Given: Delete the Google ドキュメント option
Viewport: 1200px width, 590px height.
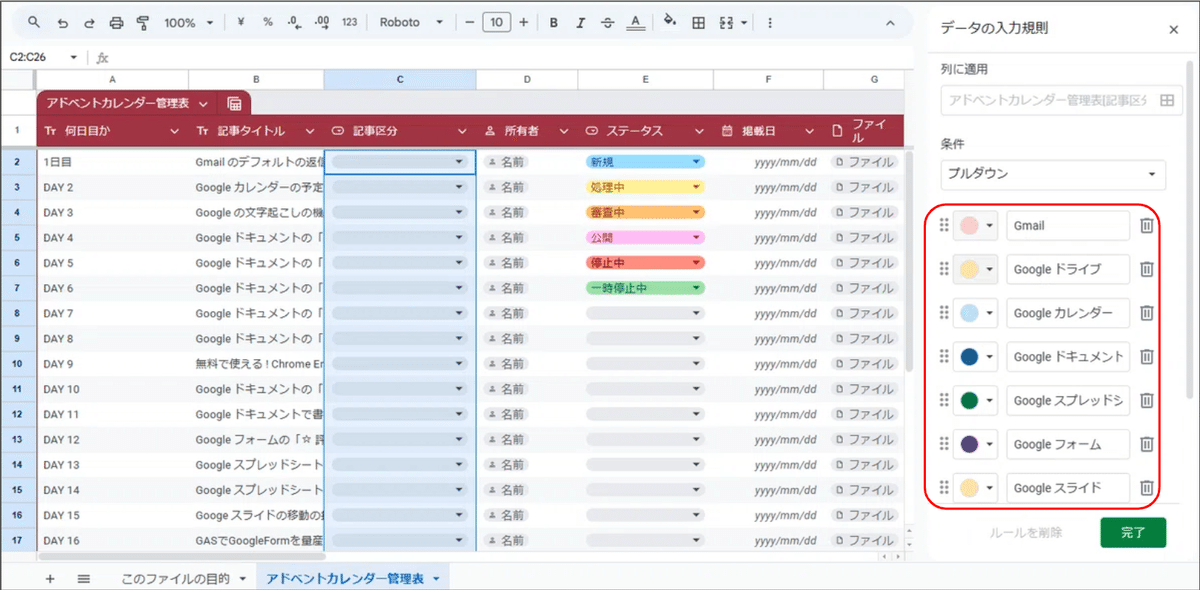Looking at the screenshot, I should tap(1147, 357).
